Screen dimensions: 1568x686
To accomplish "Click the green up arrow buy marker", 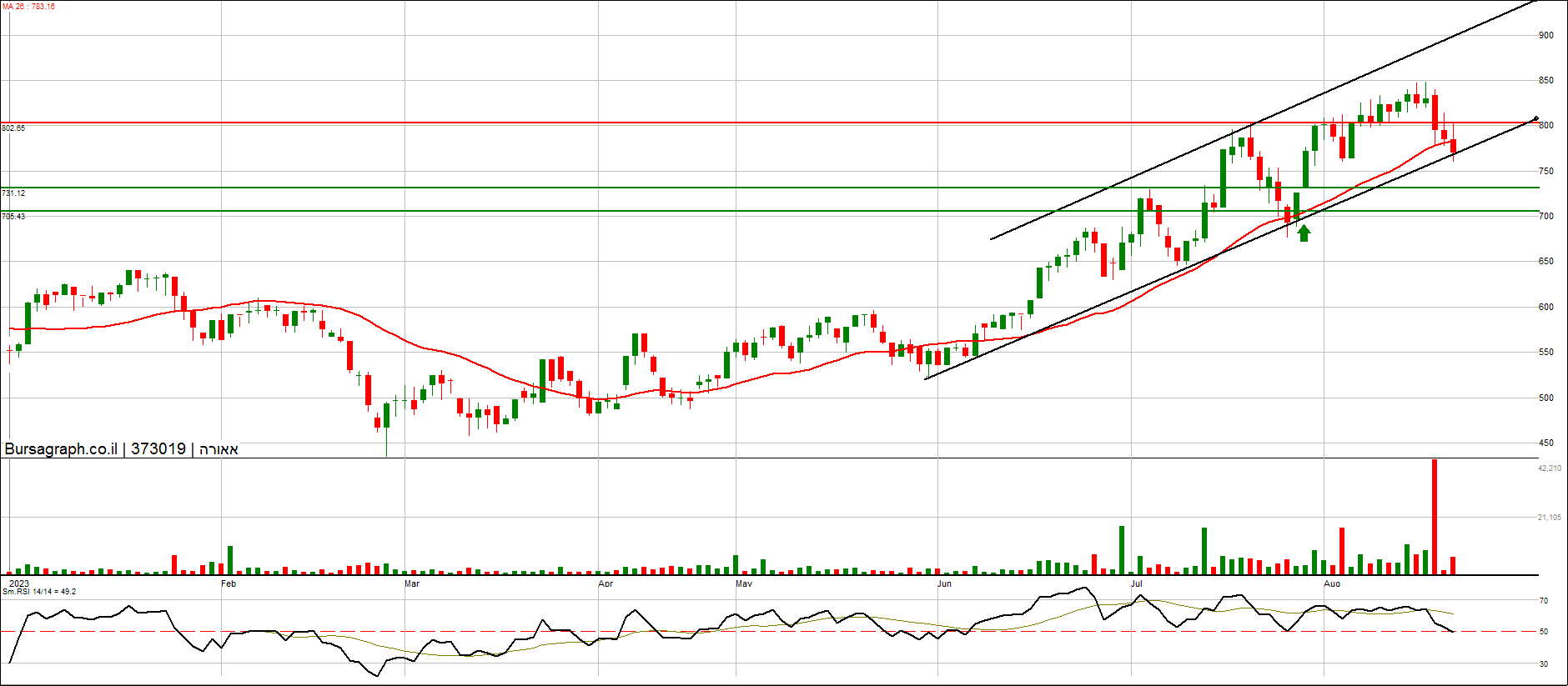I will pyautogui.click(x=1304, y=233).
